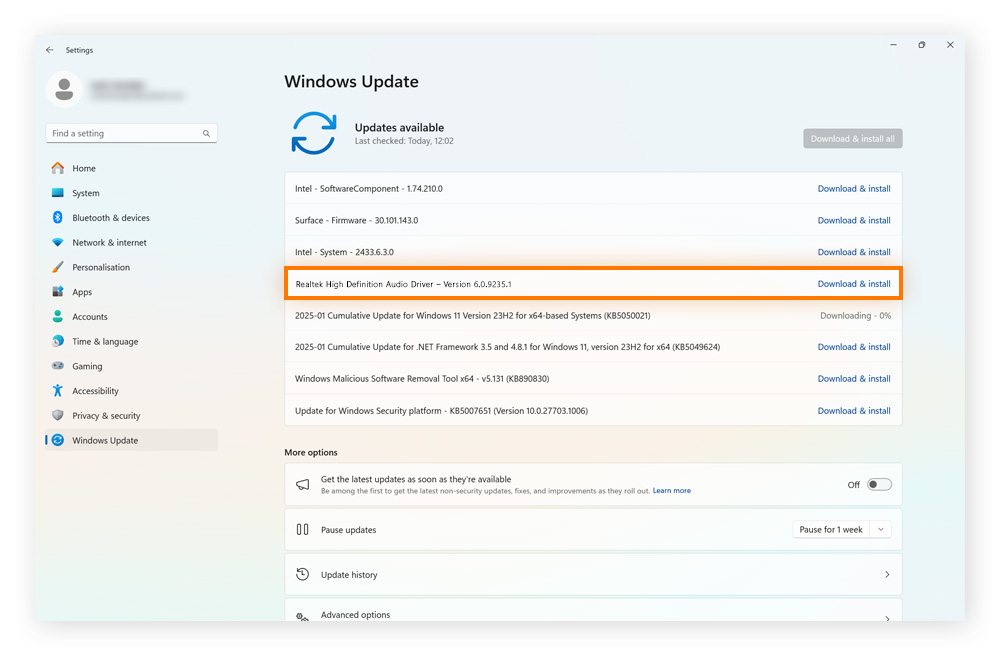Click the Accounts person icon
1000x660 pixels.
coord(58,316)
